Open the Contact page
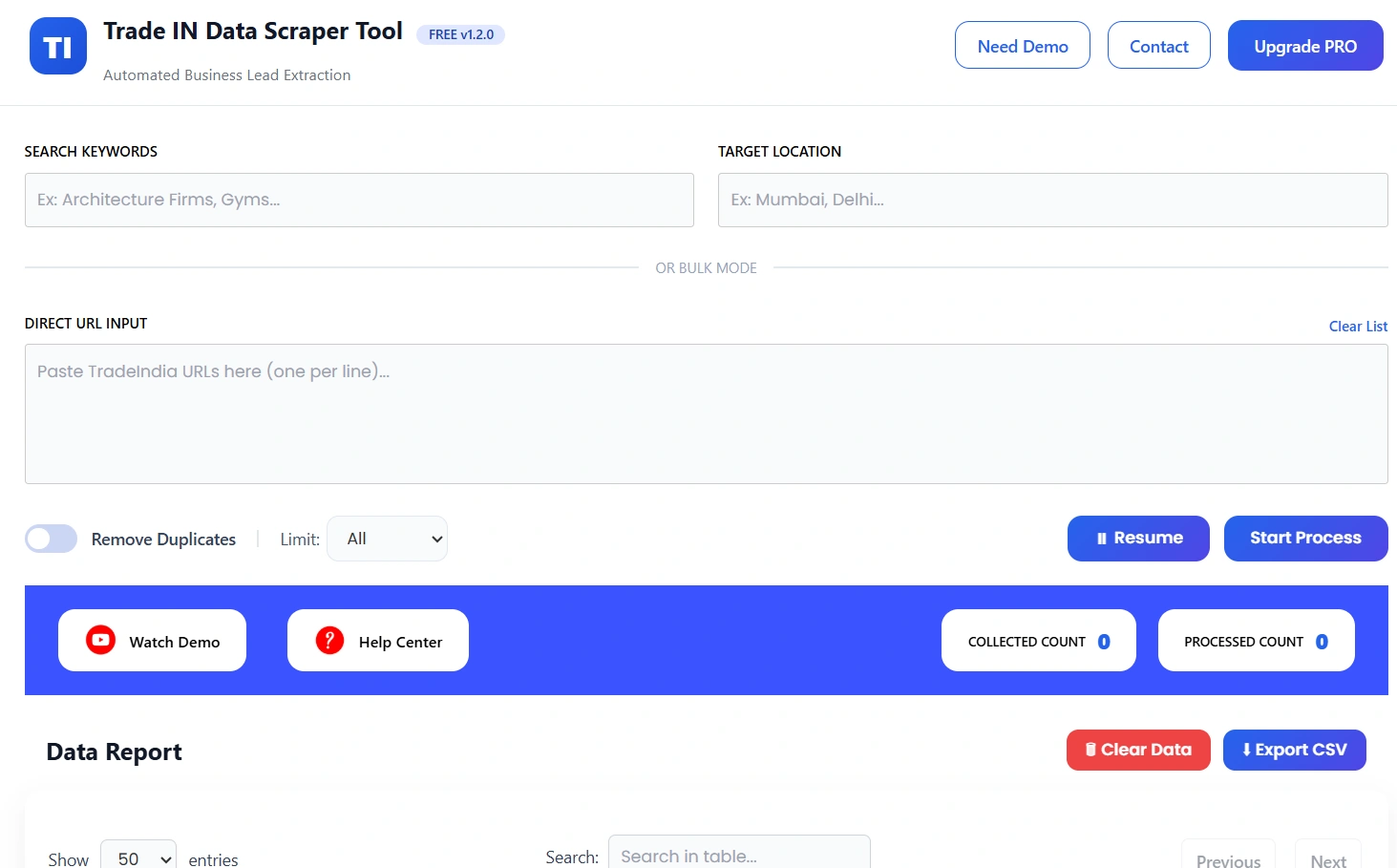The image size is (1397, 868). (x=1158, y=45)
